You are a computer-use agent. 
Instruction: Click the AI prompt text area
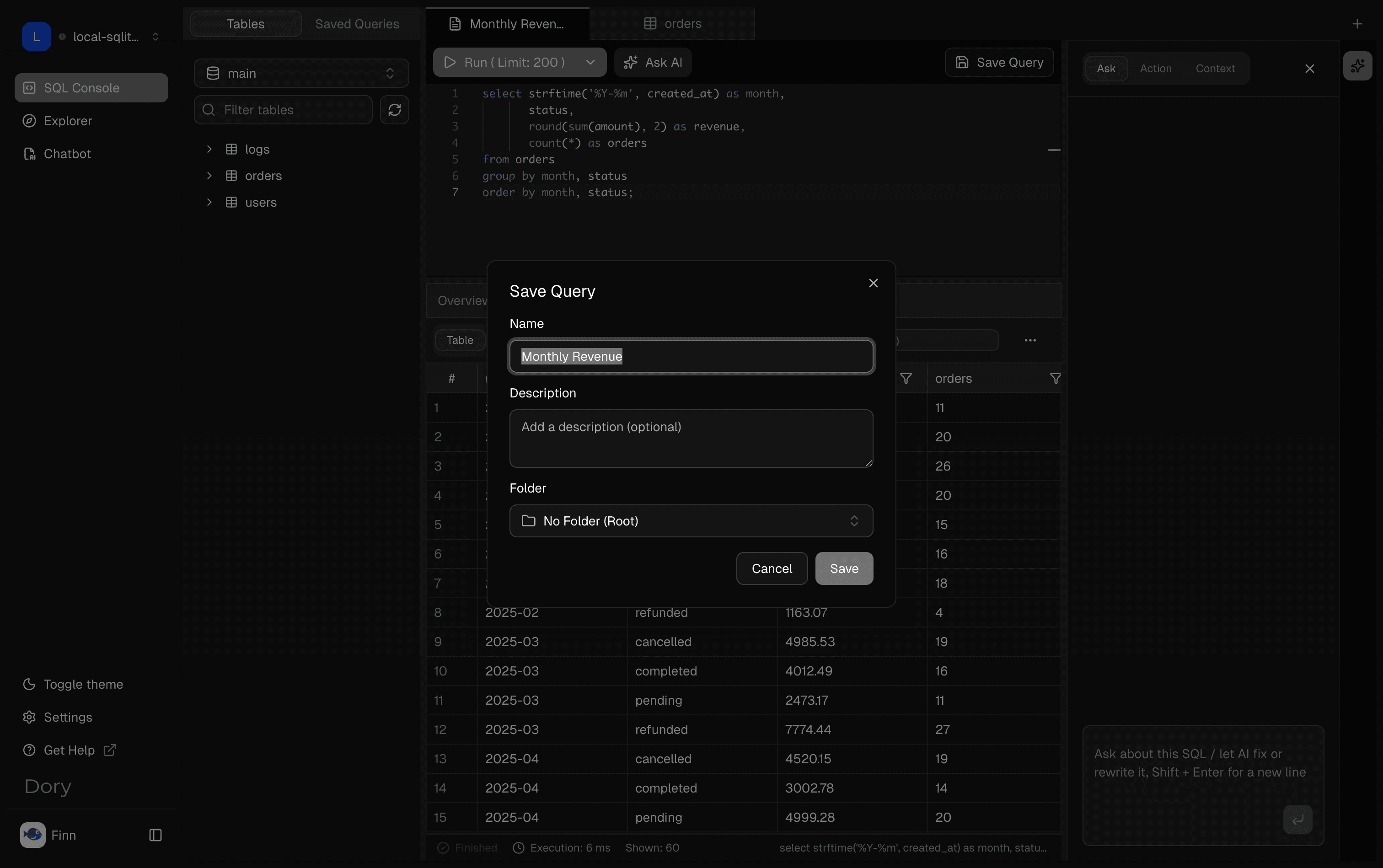pyautogui.click(x=1203, y=764)
